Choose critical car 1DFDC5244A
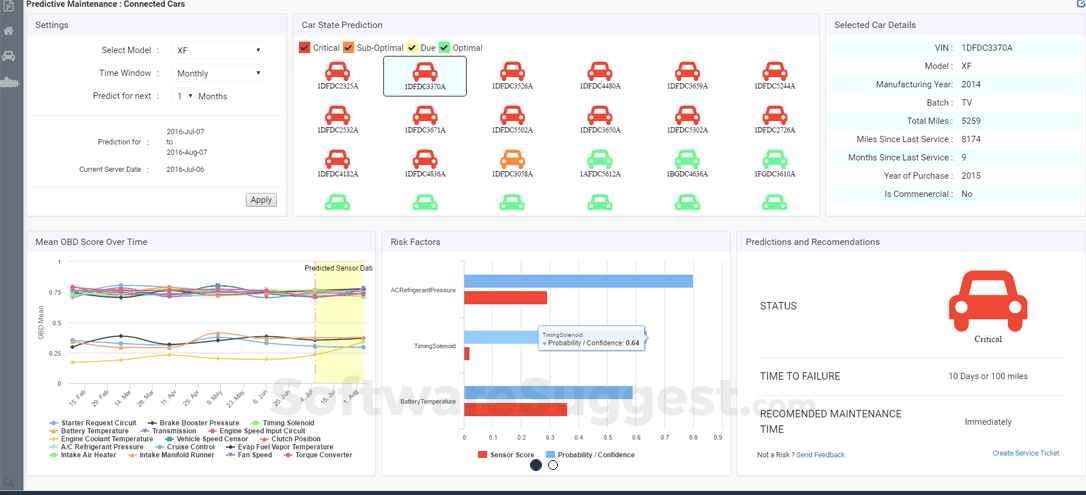This screenshot has height=495, width=1086. tap(773, 72)
